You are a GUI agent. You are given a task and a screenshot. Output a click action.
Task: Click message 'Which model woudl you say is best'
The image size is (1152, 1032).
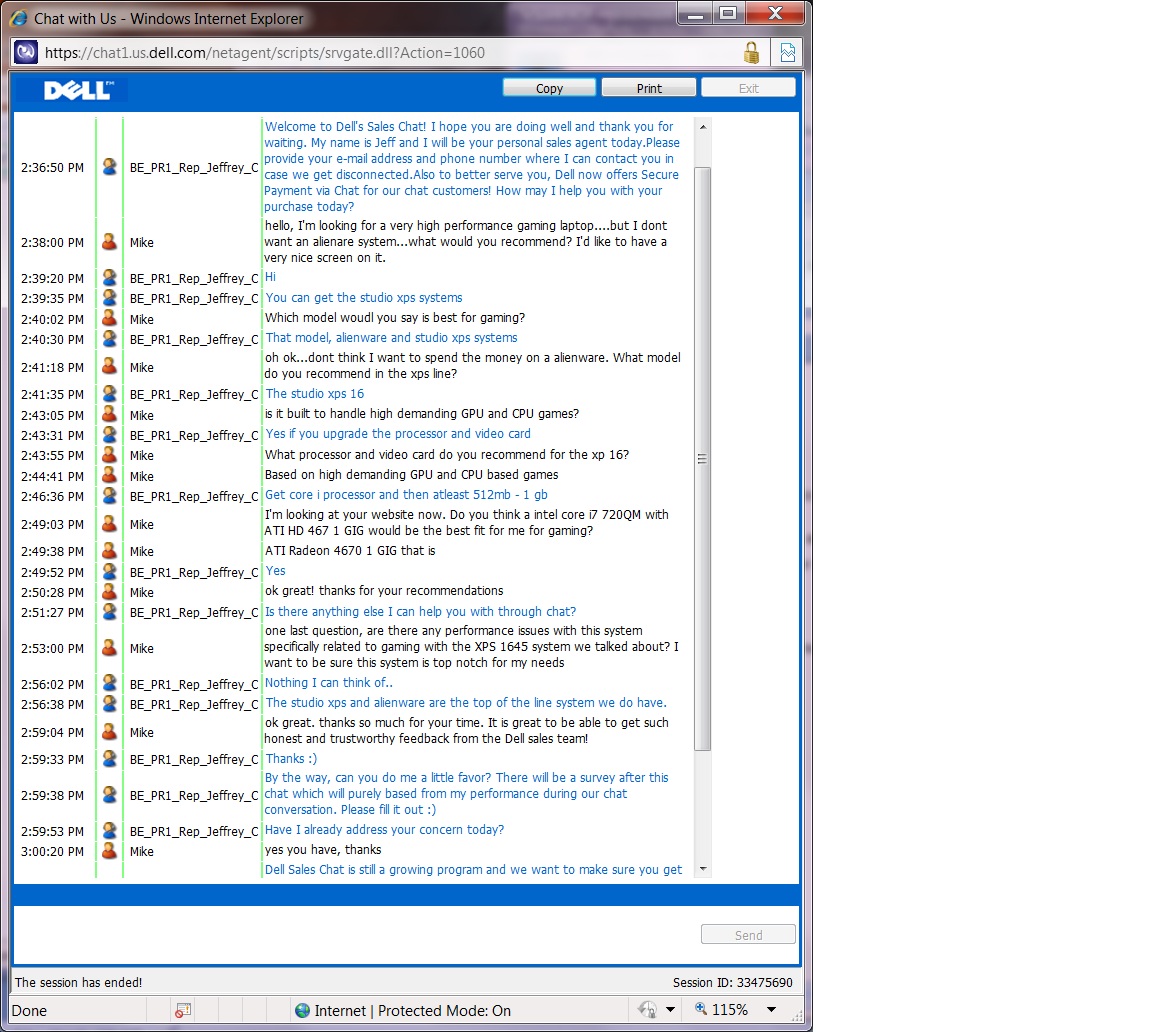click(395, 318)
